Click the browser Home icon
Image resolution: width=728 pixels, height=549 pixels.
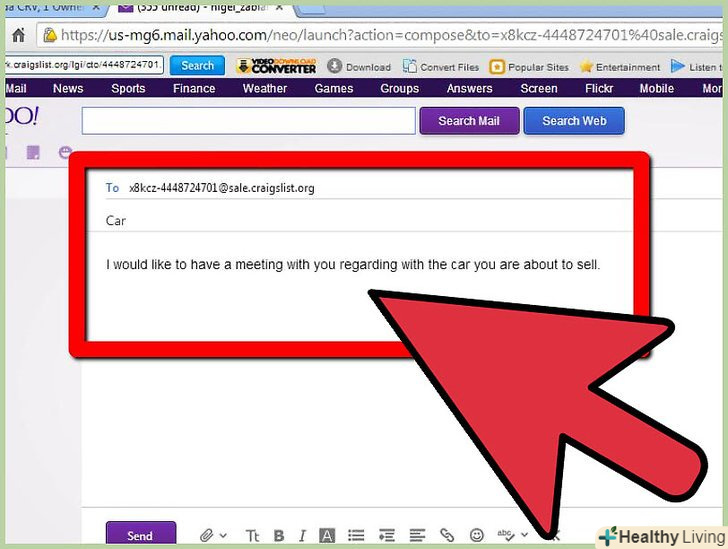click(18, 35)
